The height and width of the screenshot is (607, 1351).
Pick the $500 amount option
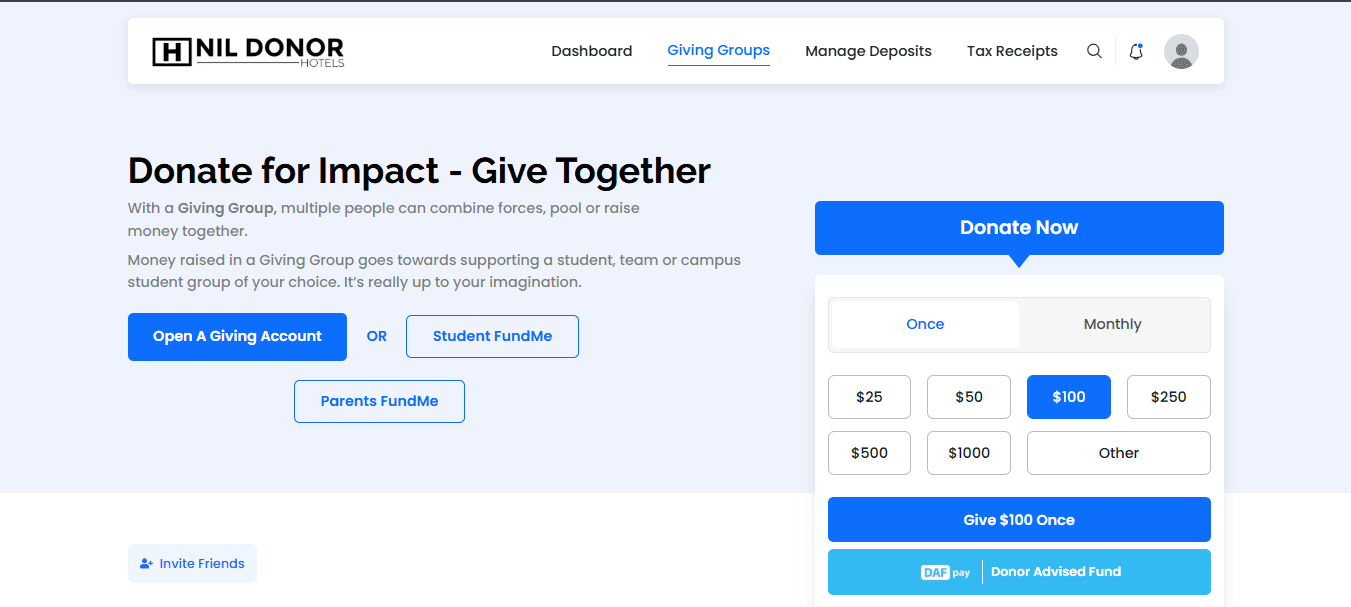coord(869,453)
